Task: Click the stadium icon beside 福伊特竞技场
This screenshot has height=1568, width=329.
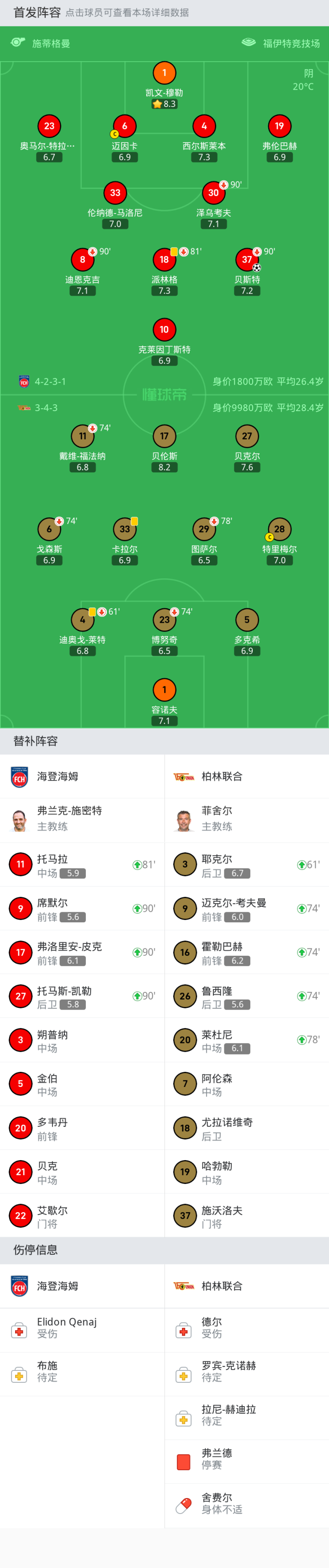Action: [249, 43]
